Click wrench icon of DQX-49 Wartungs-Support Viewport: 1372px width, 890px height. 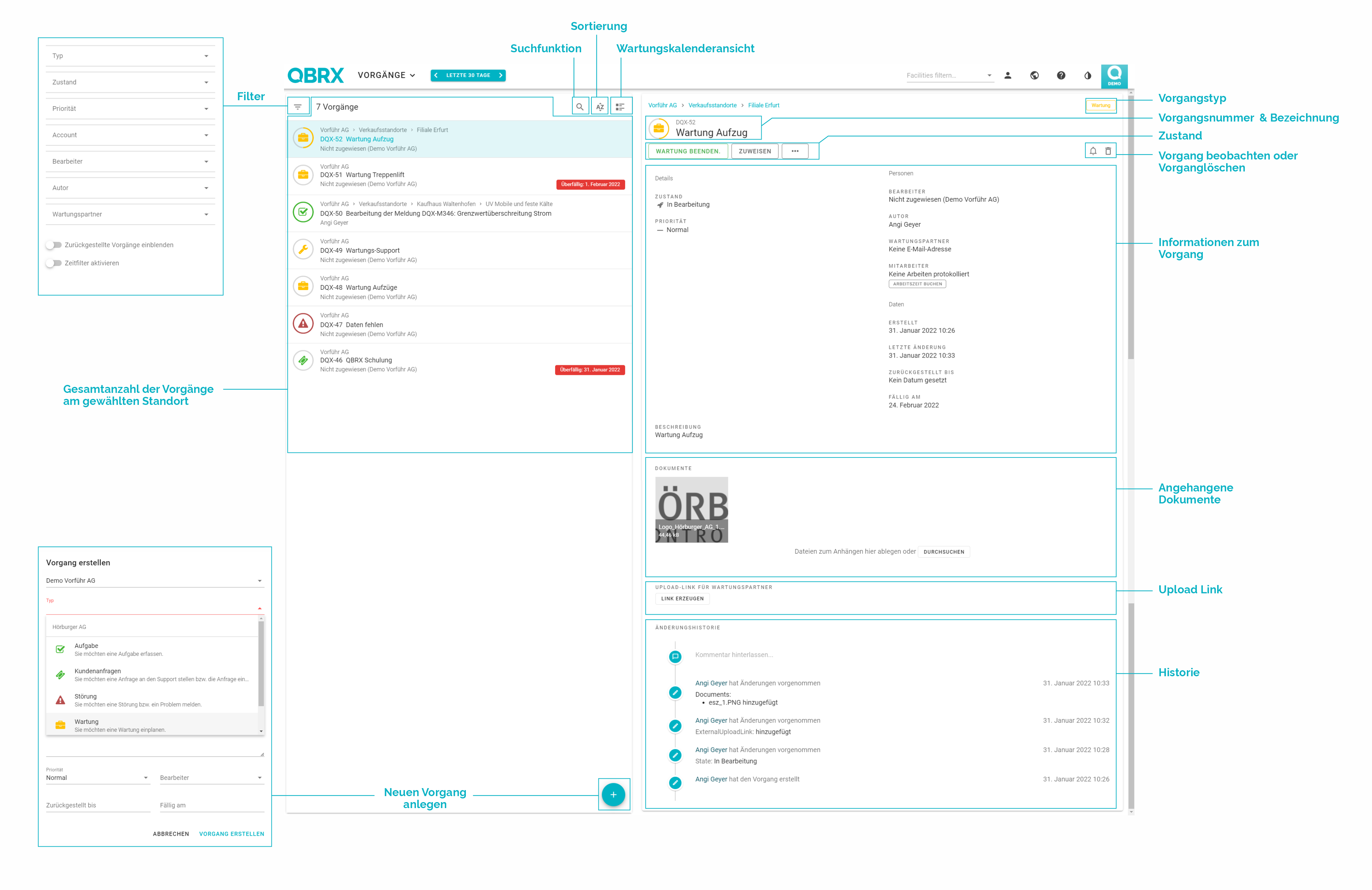click(303, 249)
